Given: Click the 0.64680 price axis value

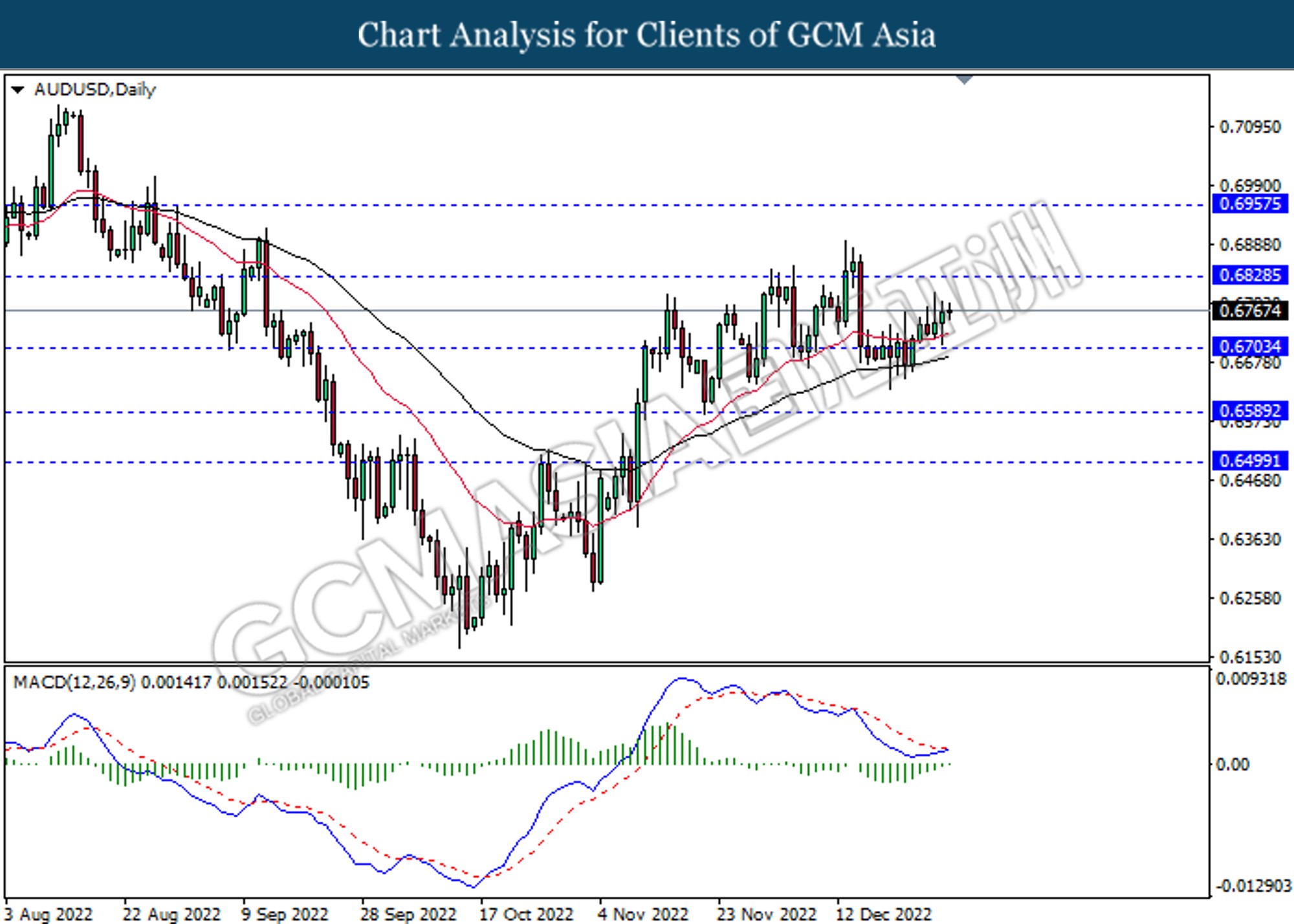Looking at the screenshot, I should pos(1250,480).
